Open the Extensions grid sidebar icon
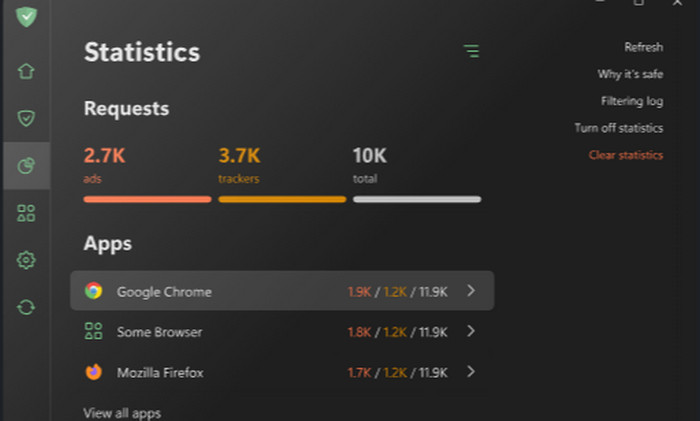Viewport: 700px width, 421px height. tap(26, 213)
